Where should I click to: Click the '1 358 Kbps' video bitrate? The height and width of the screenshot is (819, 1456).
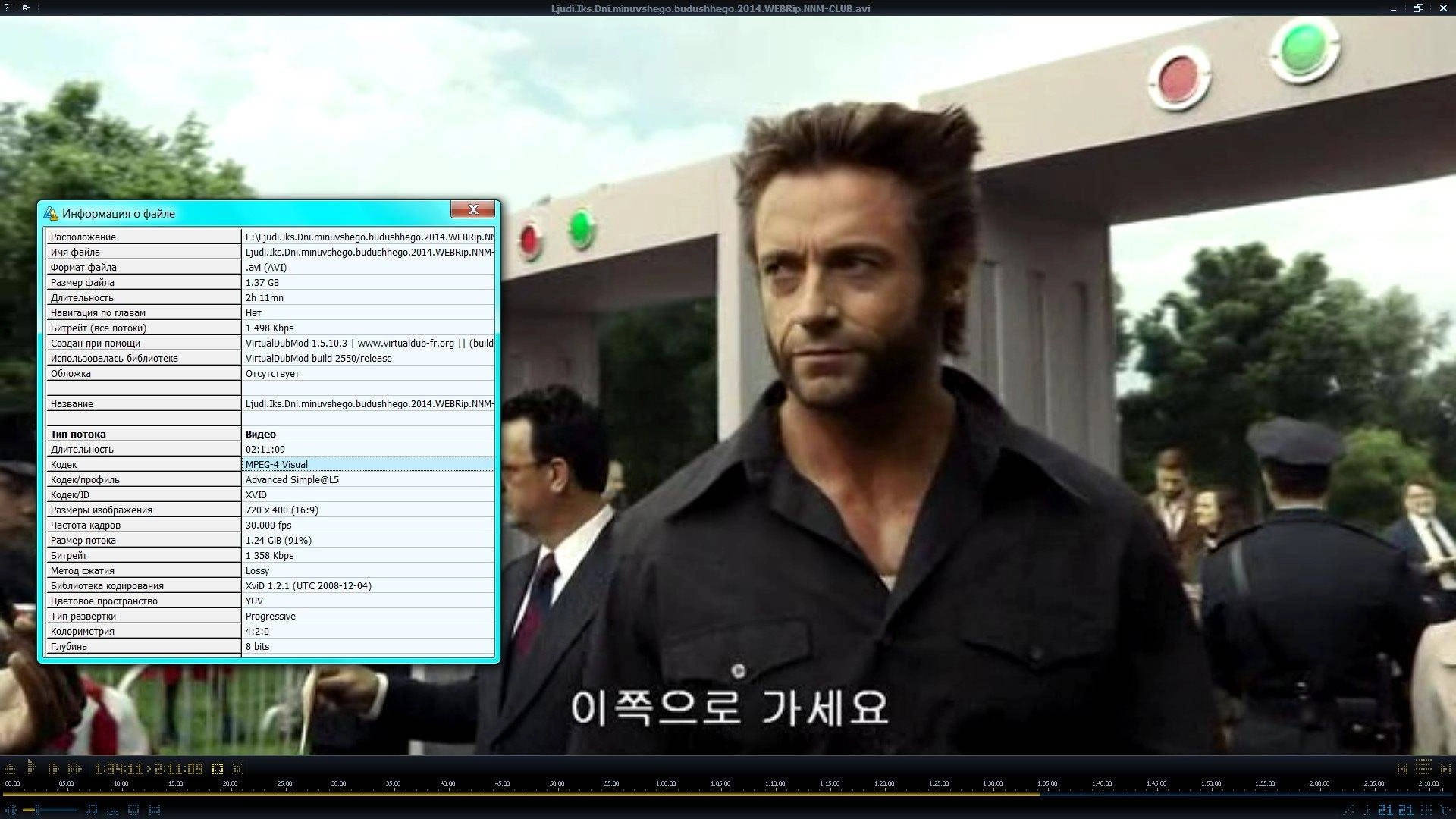[x=269, y=555]
